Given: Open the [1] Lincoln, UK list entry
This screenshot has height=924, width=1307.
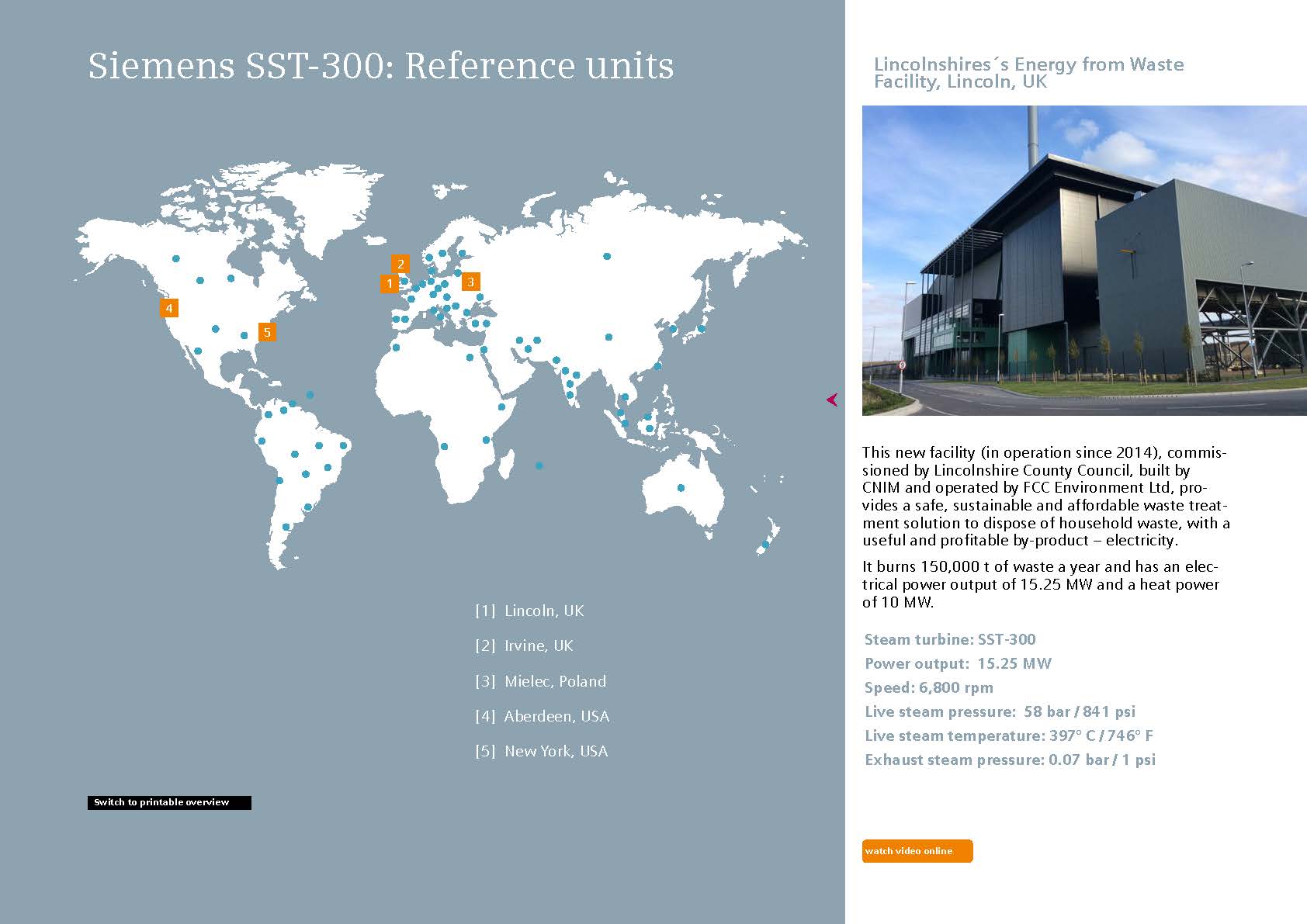Looking at the screenshot, I should (x=529, y=611).
